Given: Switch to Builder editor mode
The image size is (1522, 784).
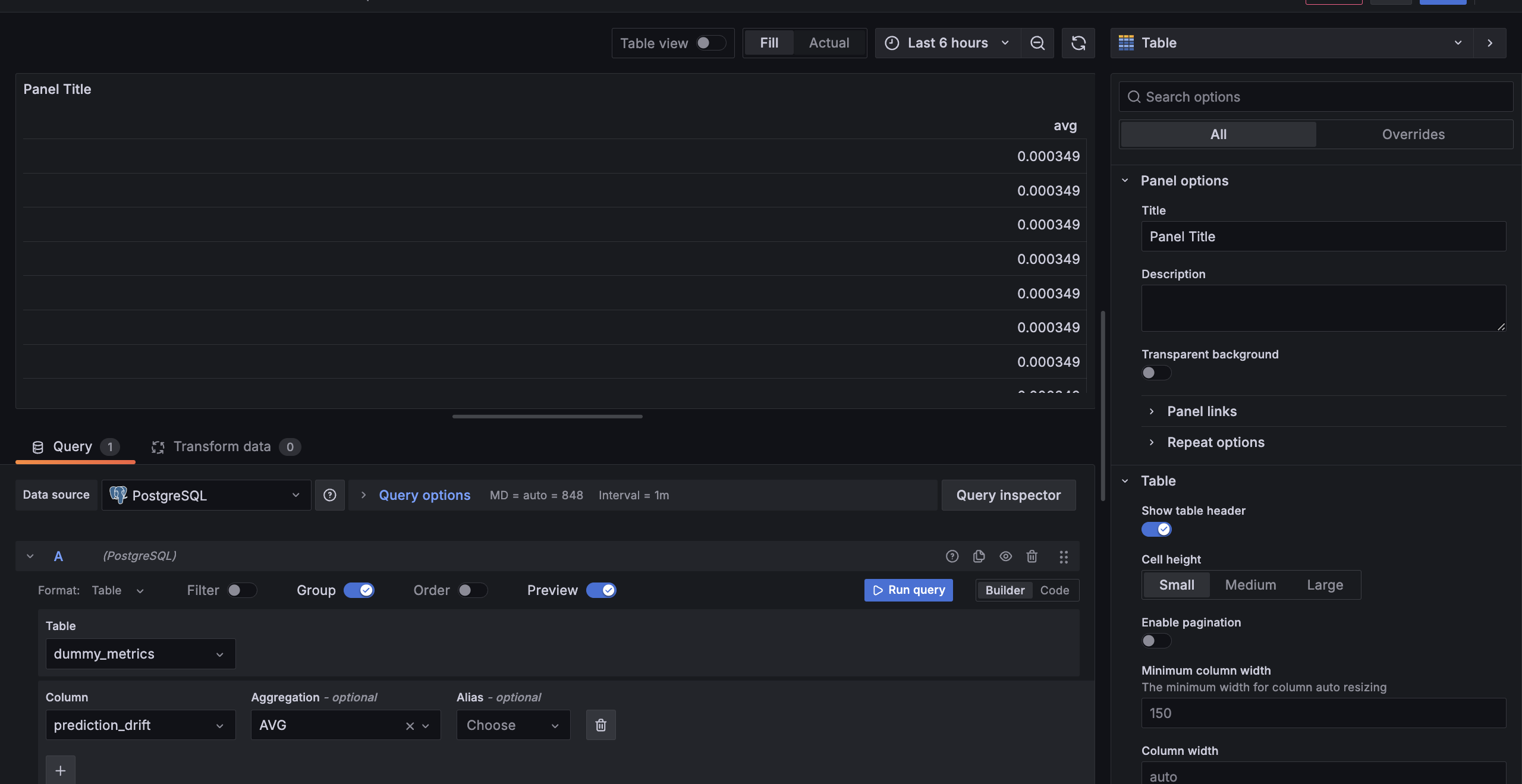Looking at the screenshot, I should tap(1005, 590).
